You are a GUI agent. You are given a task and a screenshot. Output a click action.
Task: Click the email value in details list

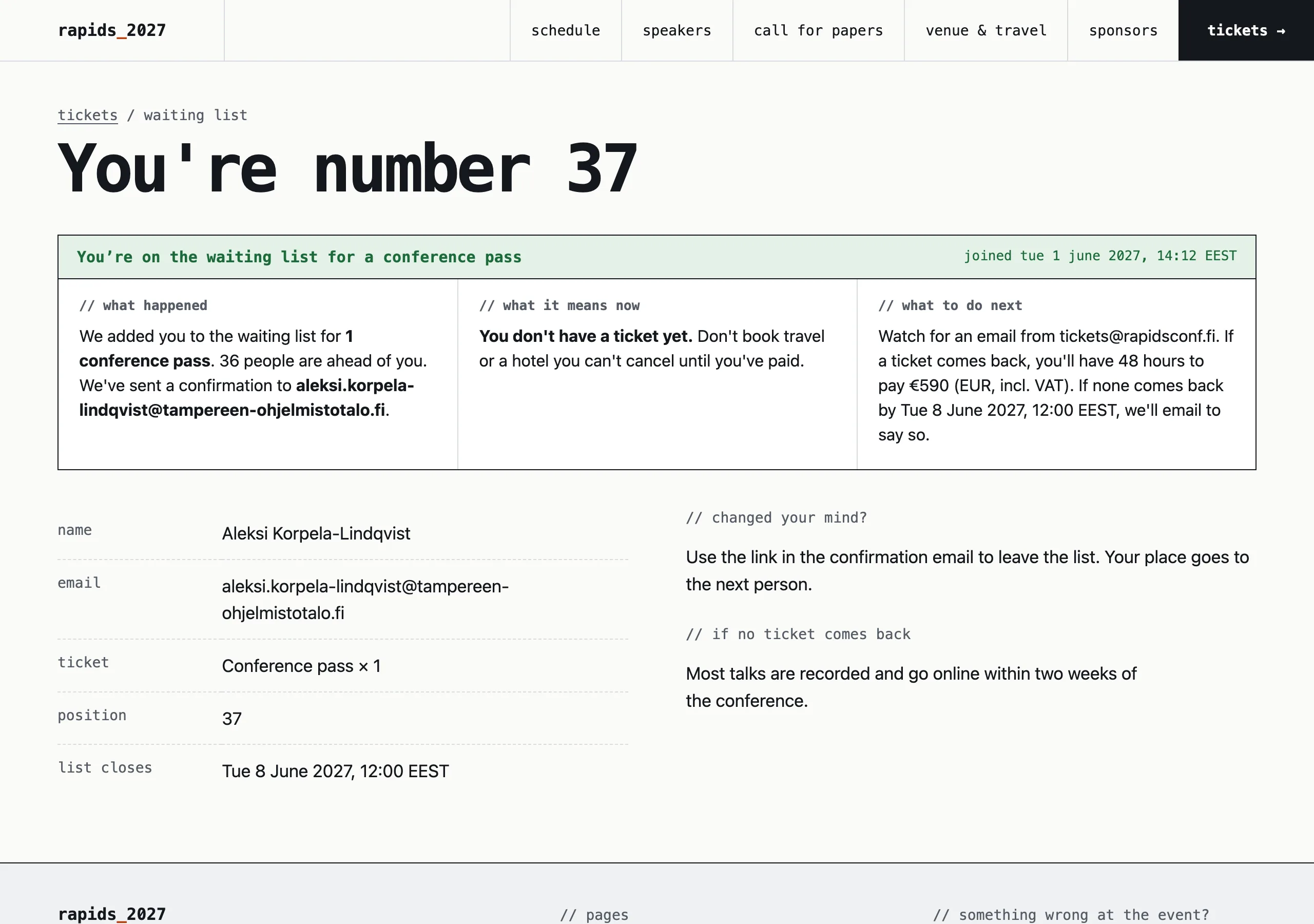(365, 600)
